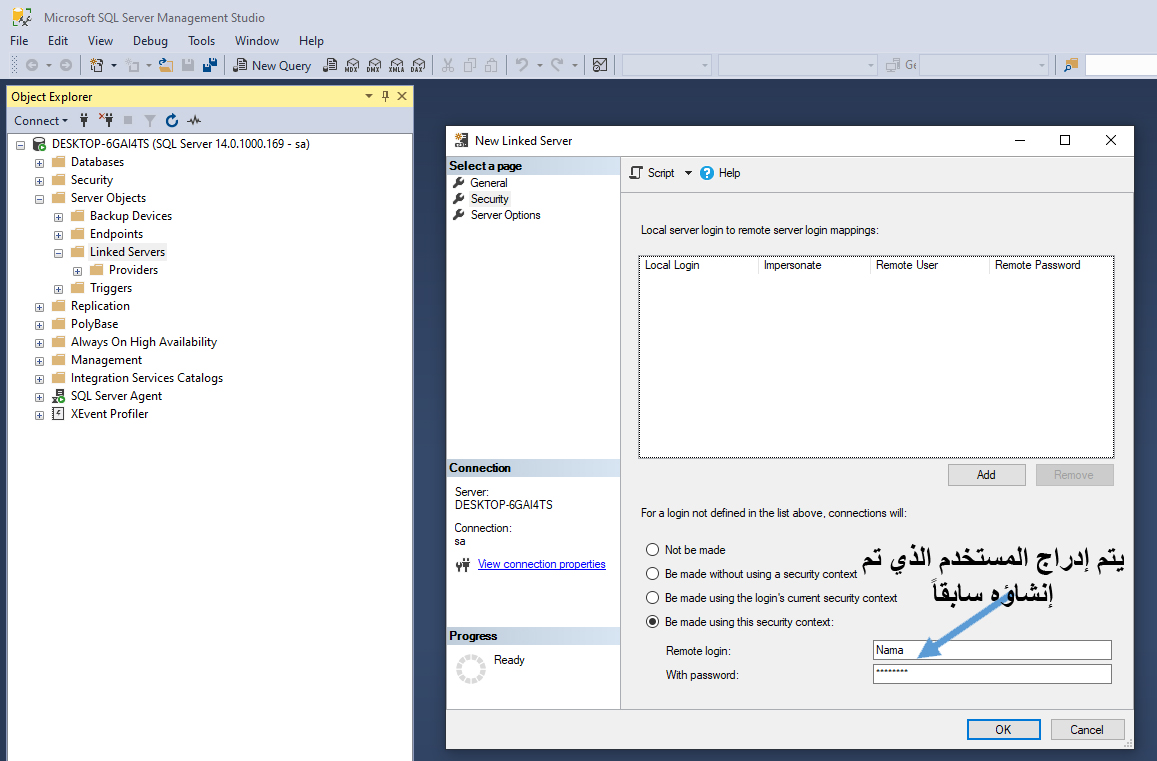Click the Undo arrow icon
This screenshot has width=1157, height=761.
(x=522, y=66)
